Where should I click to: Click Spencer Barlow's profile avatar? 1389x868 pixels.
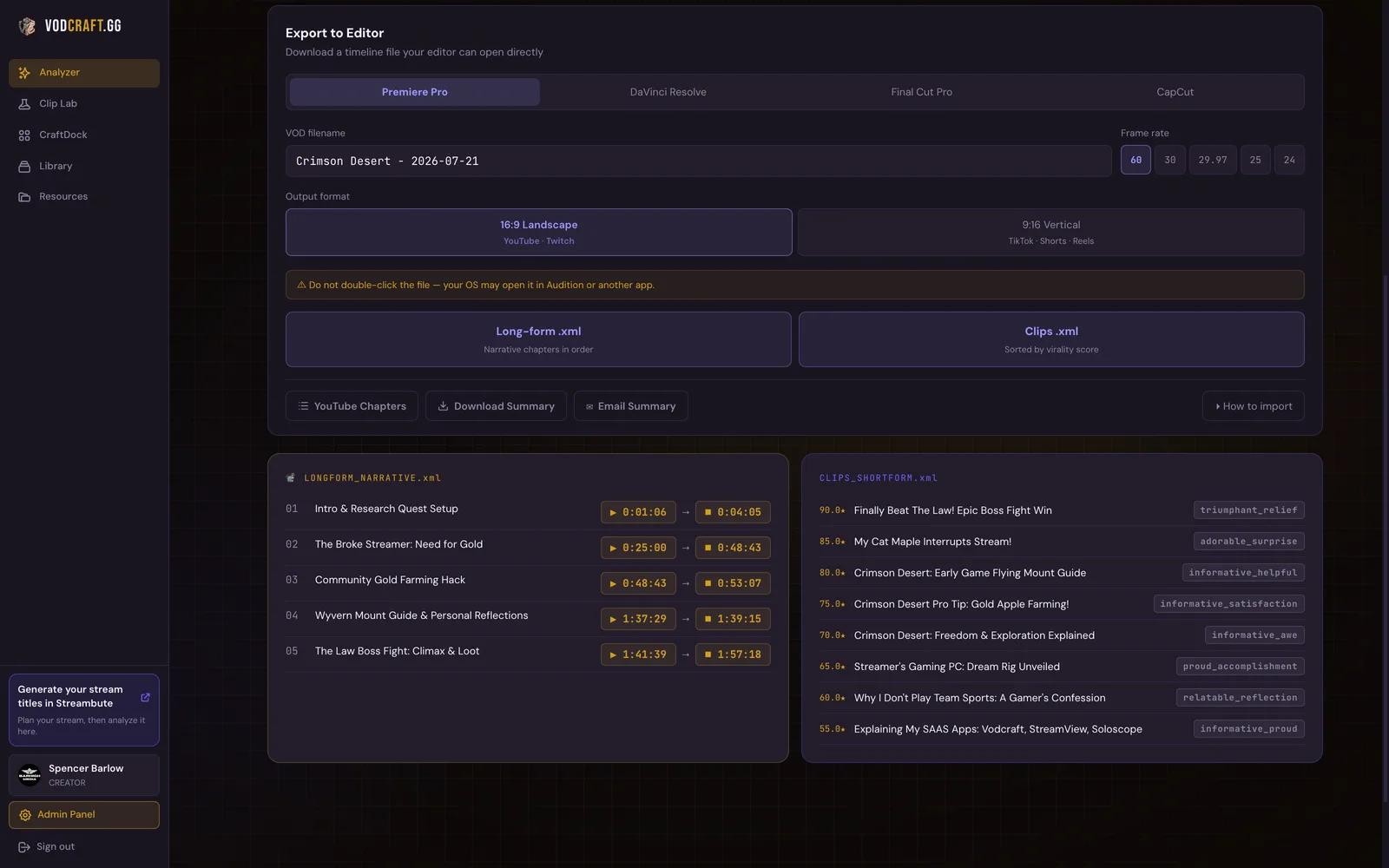click(x=30, y=774)
